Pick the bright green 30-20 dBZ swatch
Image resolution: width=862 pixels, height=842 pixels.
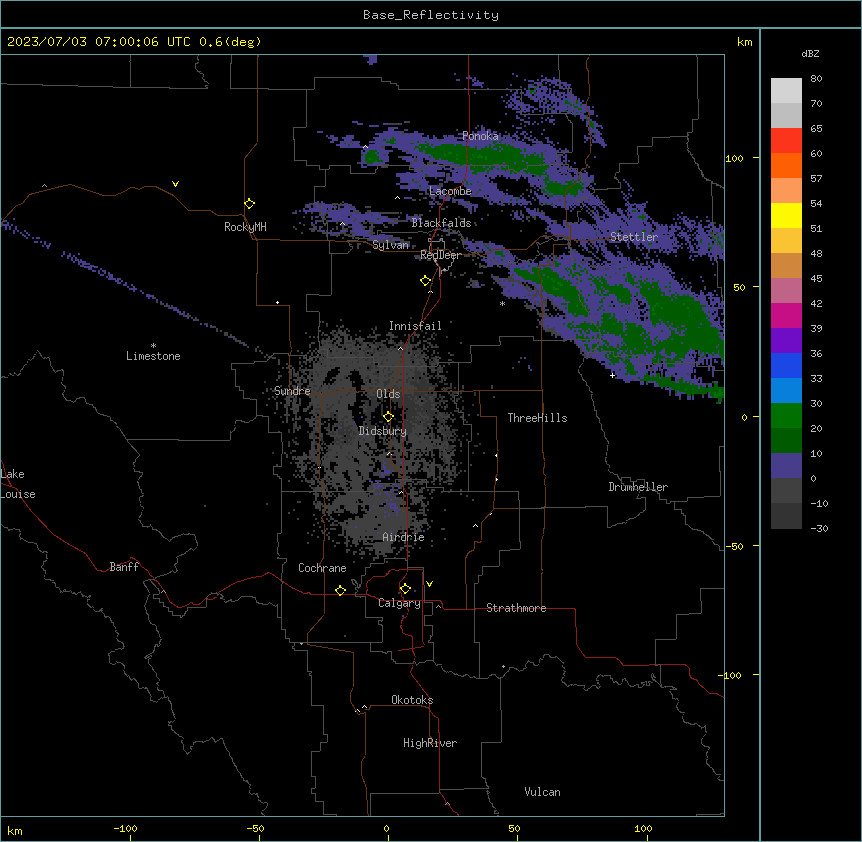coord(786,416)
